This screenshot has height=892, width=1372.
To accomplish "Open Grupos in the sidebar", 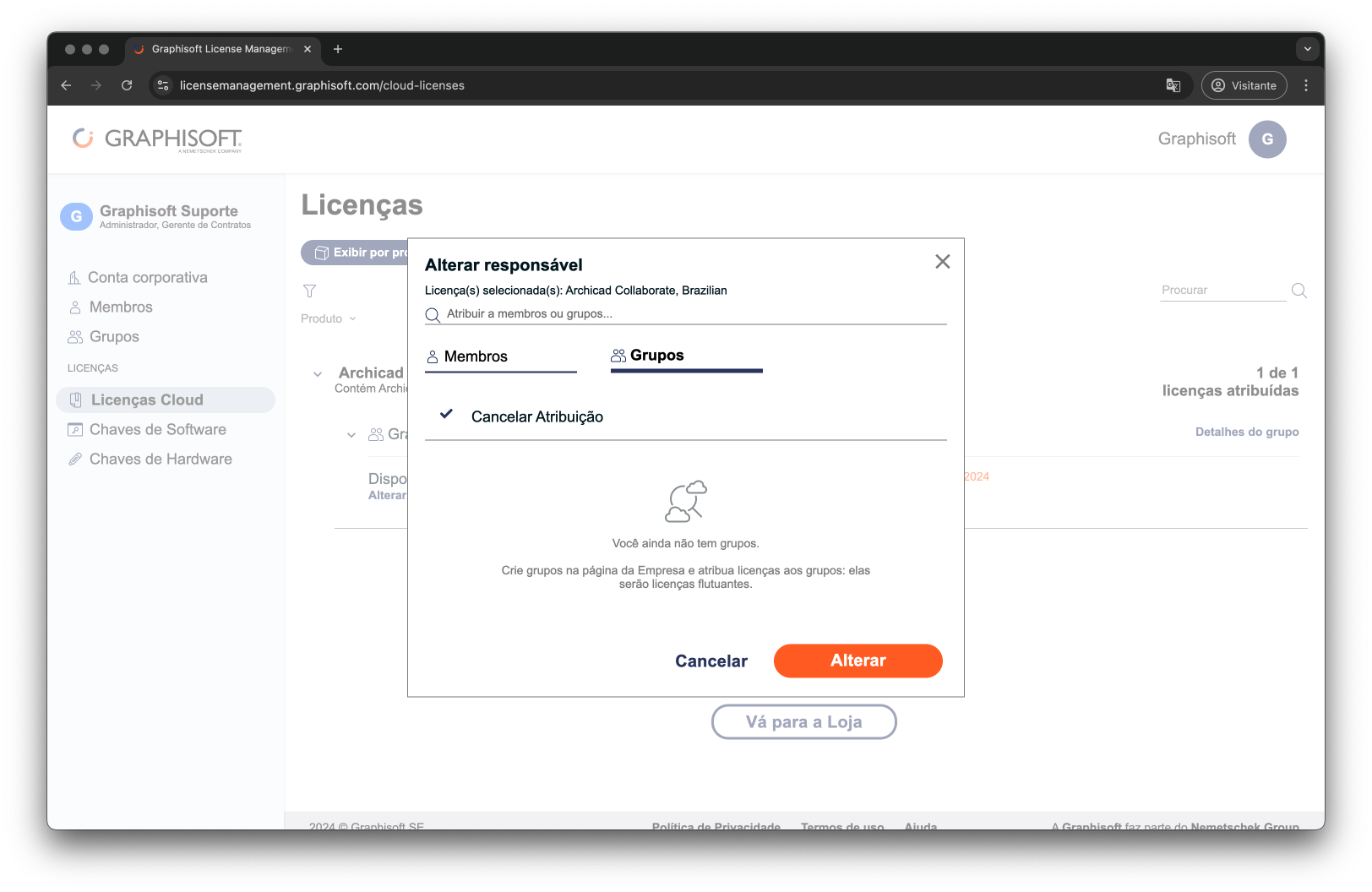I will pos(114,337).
